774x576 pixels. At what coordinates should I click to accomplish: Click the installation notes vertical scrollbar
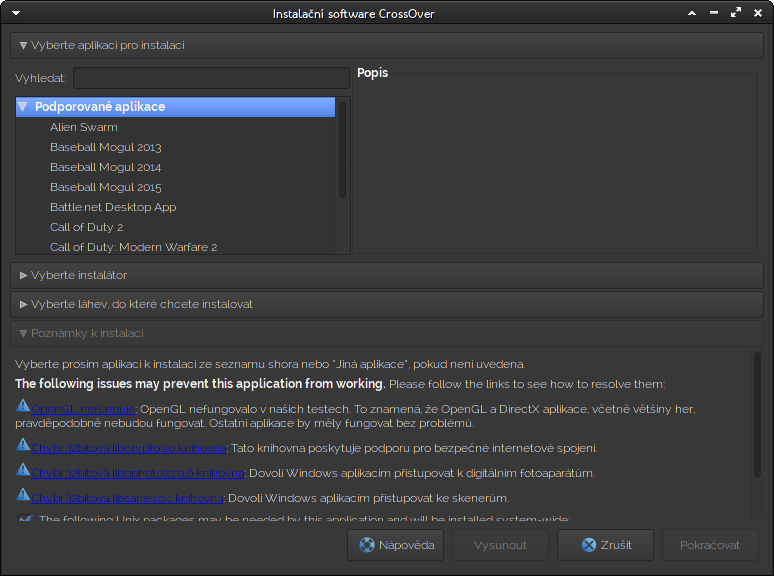coord(757,415)
